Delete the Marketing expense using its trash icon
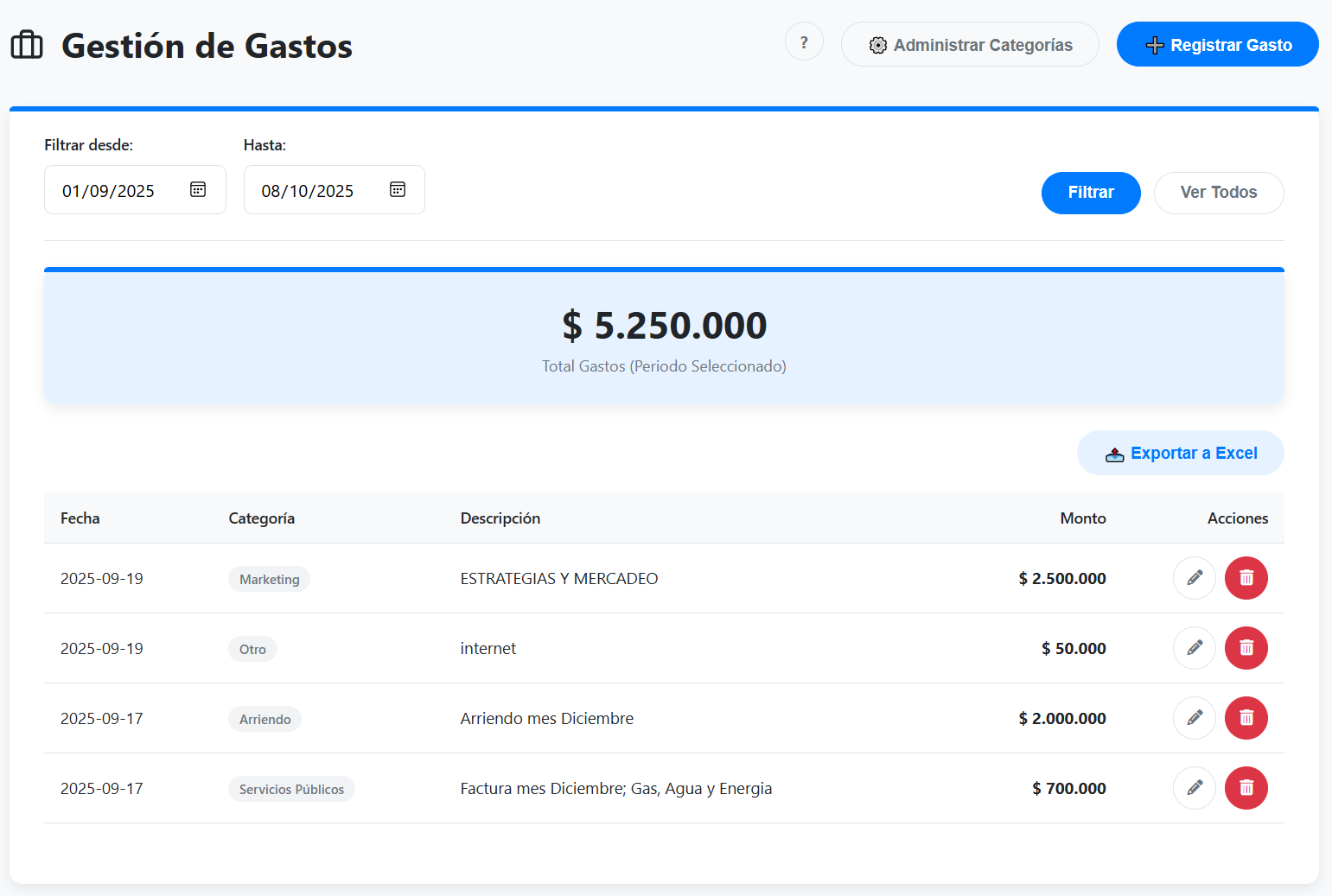 (1246, 578)
